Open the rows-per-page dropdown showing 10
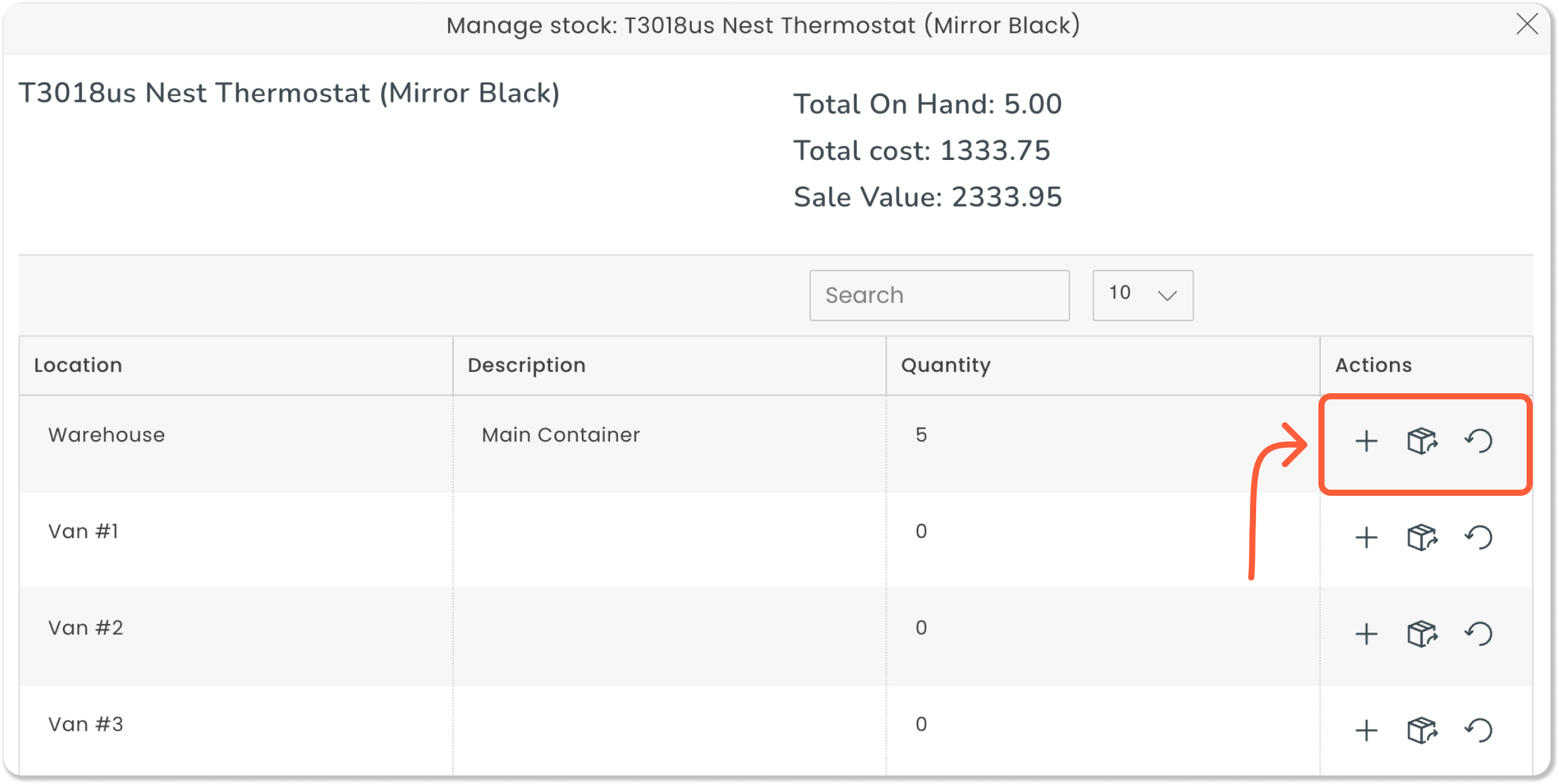The image size is (1559, 784). (1141, 295)
